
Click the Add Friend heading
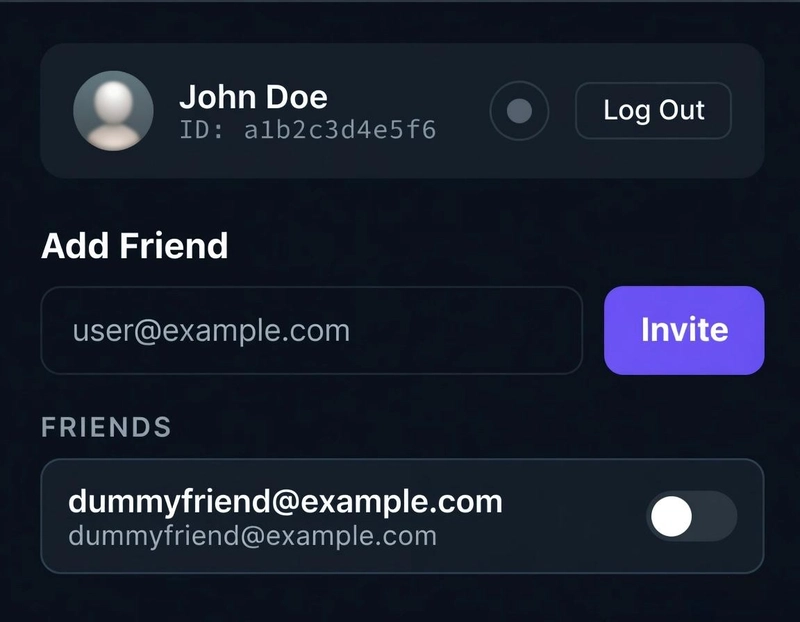134,246
